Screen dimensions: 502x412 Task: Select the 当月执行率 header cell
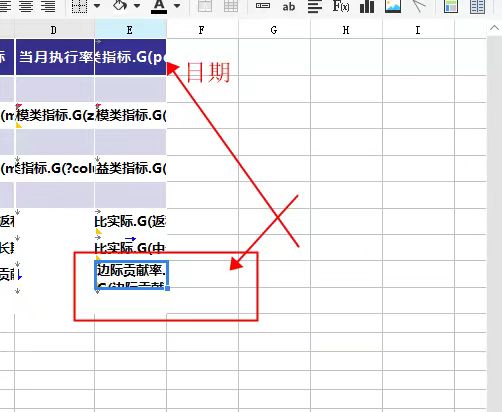[x=55, y=57]
